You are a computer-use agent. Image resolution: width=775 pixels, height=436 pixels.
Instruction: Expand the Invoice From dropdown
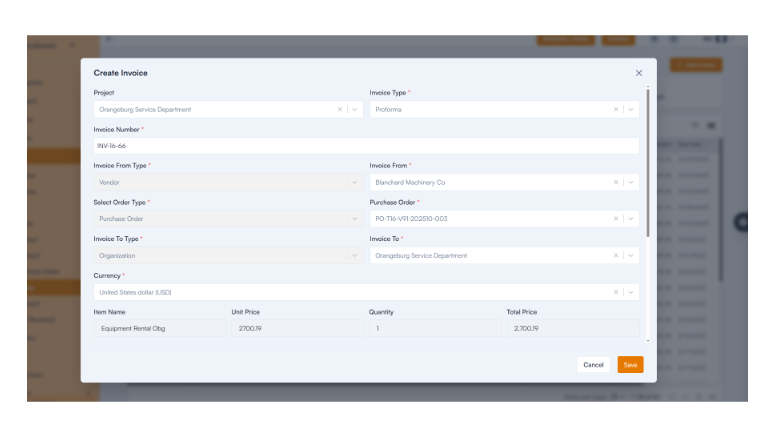click(630, 182)
